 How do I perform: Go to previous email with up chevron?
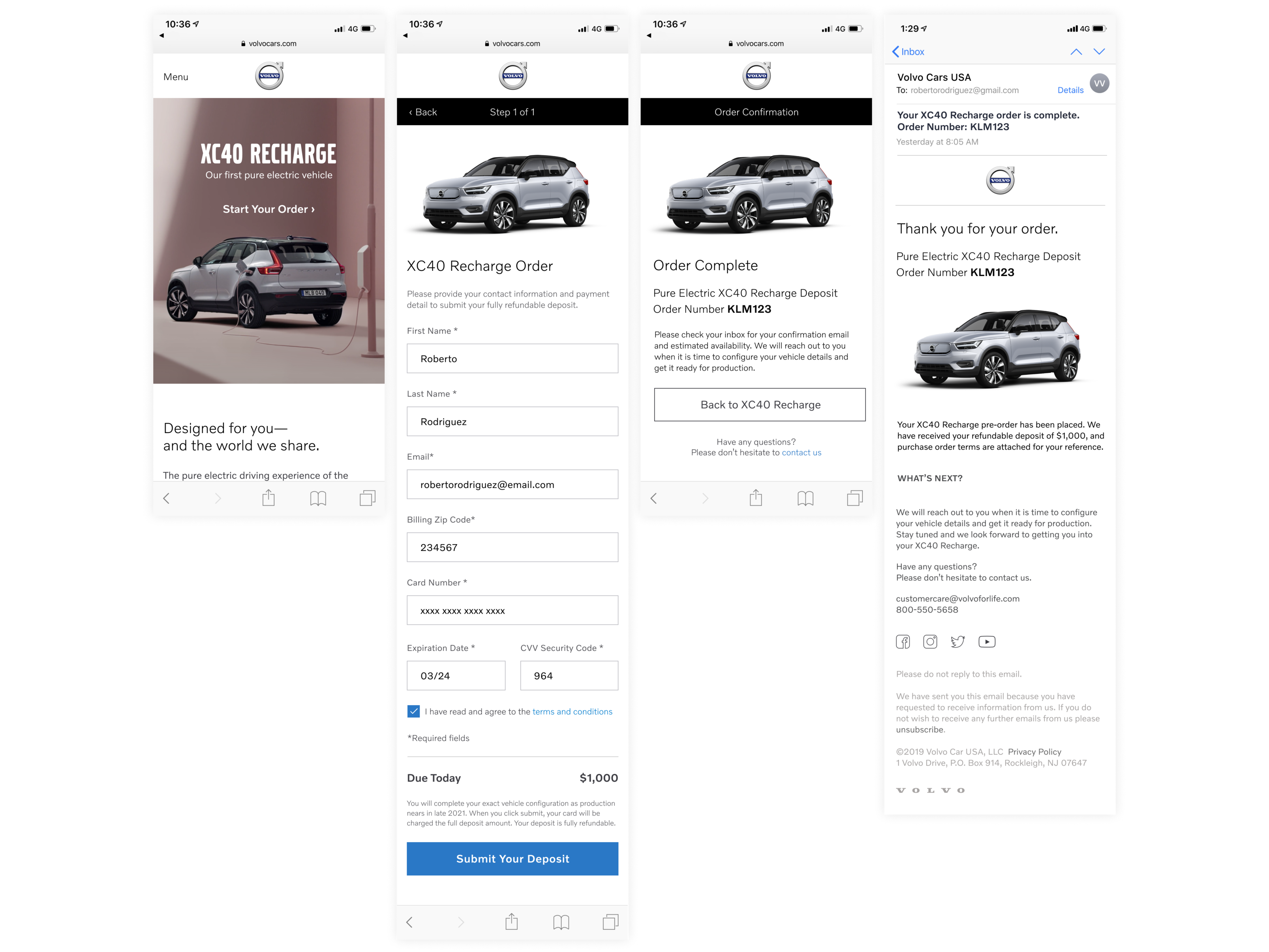click(x=1076, y=52)
